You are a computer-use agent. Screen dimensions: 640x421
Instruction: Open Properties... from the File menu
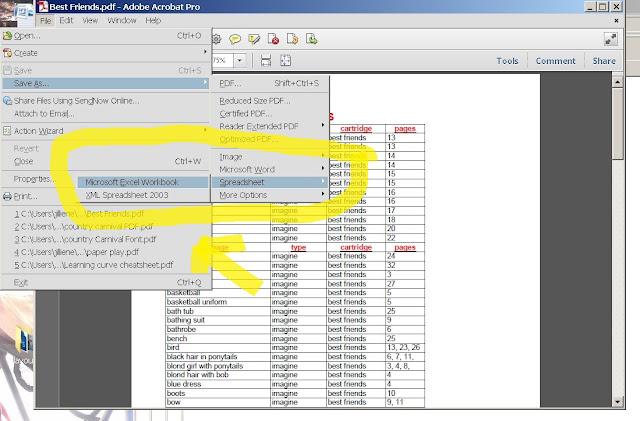tap(39, 179)
